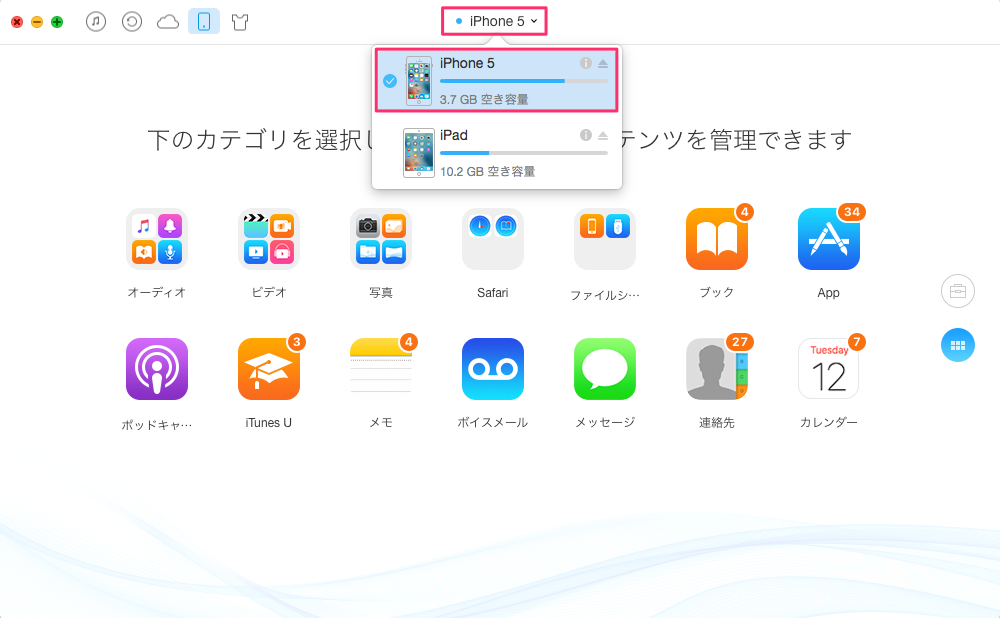Show info for iPhone 5
Image resolution: width=1000 pixels, height=618 pixels.
[585, 63]
